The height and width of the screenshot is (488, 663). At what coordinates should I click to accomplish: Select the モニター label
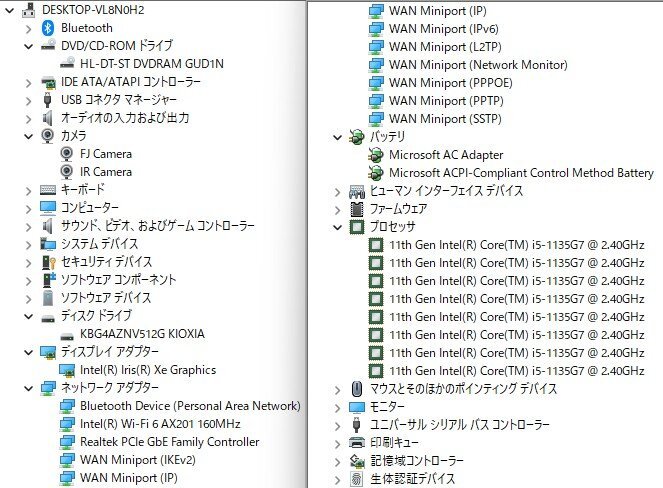387,406
